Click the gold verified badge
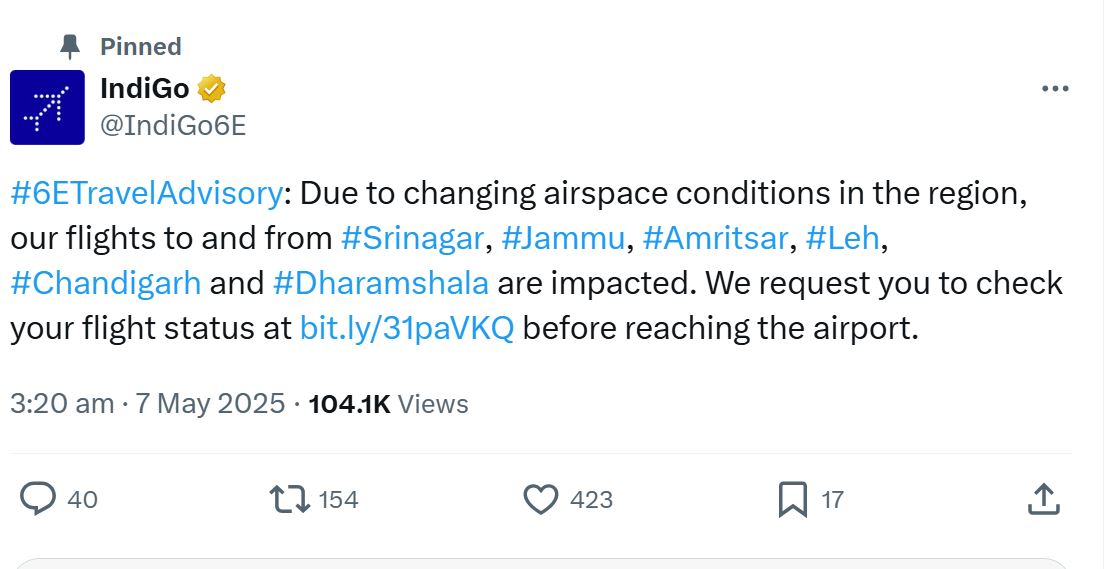Image resolution: width=1109 pixels, height=569 pixels. pos(211,89)
